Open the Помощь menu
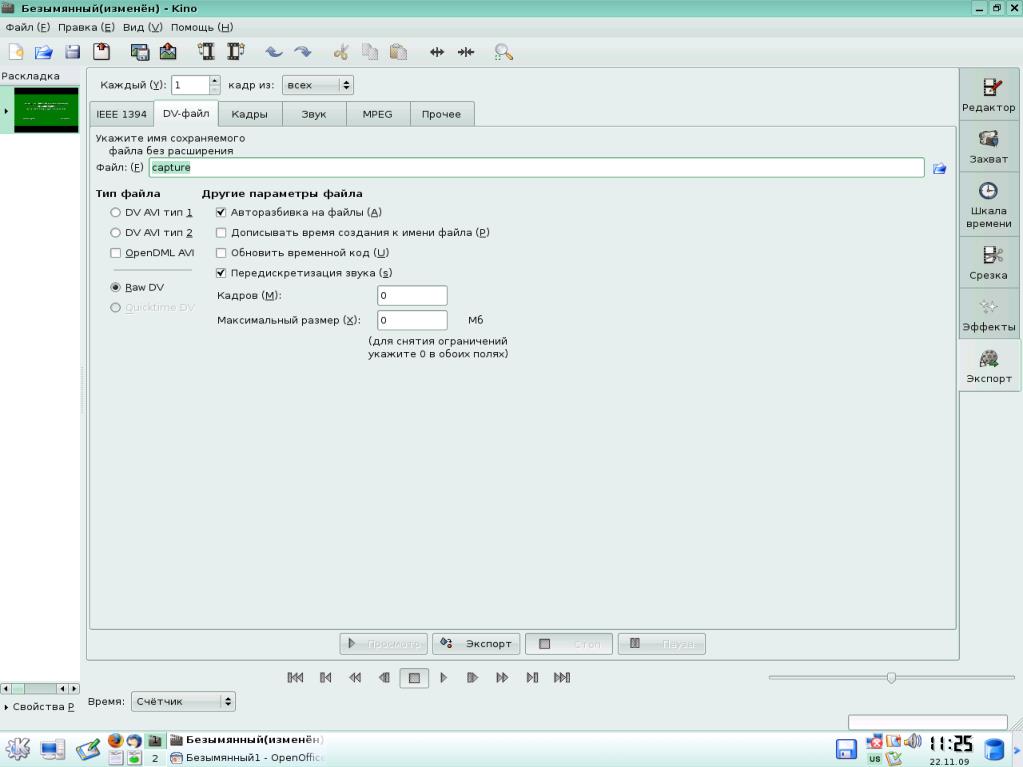The image size is (1023, 767). 202,27
